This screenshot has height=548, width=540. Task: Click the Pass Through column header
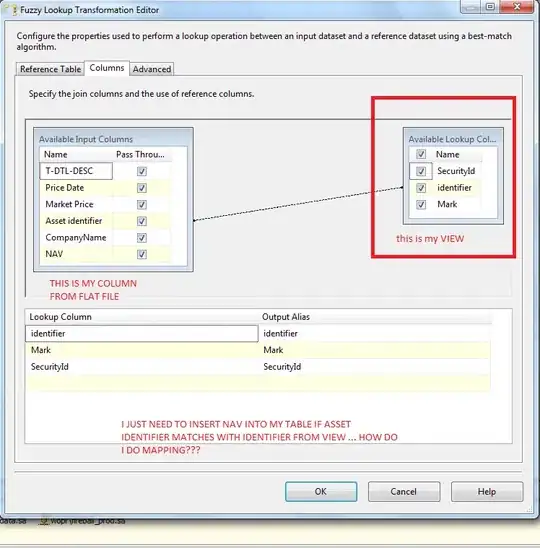141,154
